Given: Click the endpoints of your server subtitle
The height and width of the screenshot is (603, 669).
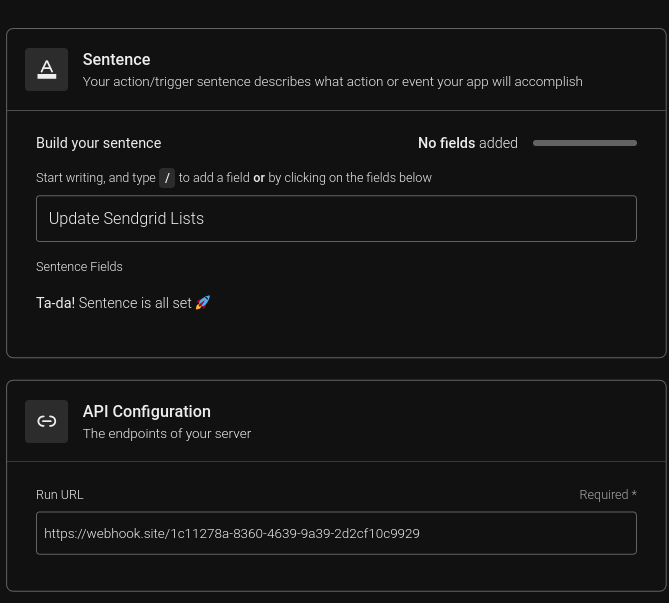Looking at the screenshot, I should 167,434.
